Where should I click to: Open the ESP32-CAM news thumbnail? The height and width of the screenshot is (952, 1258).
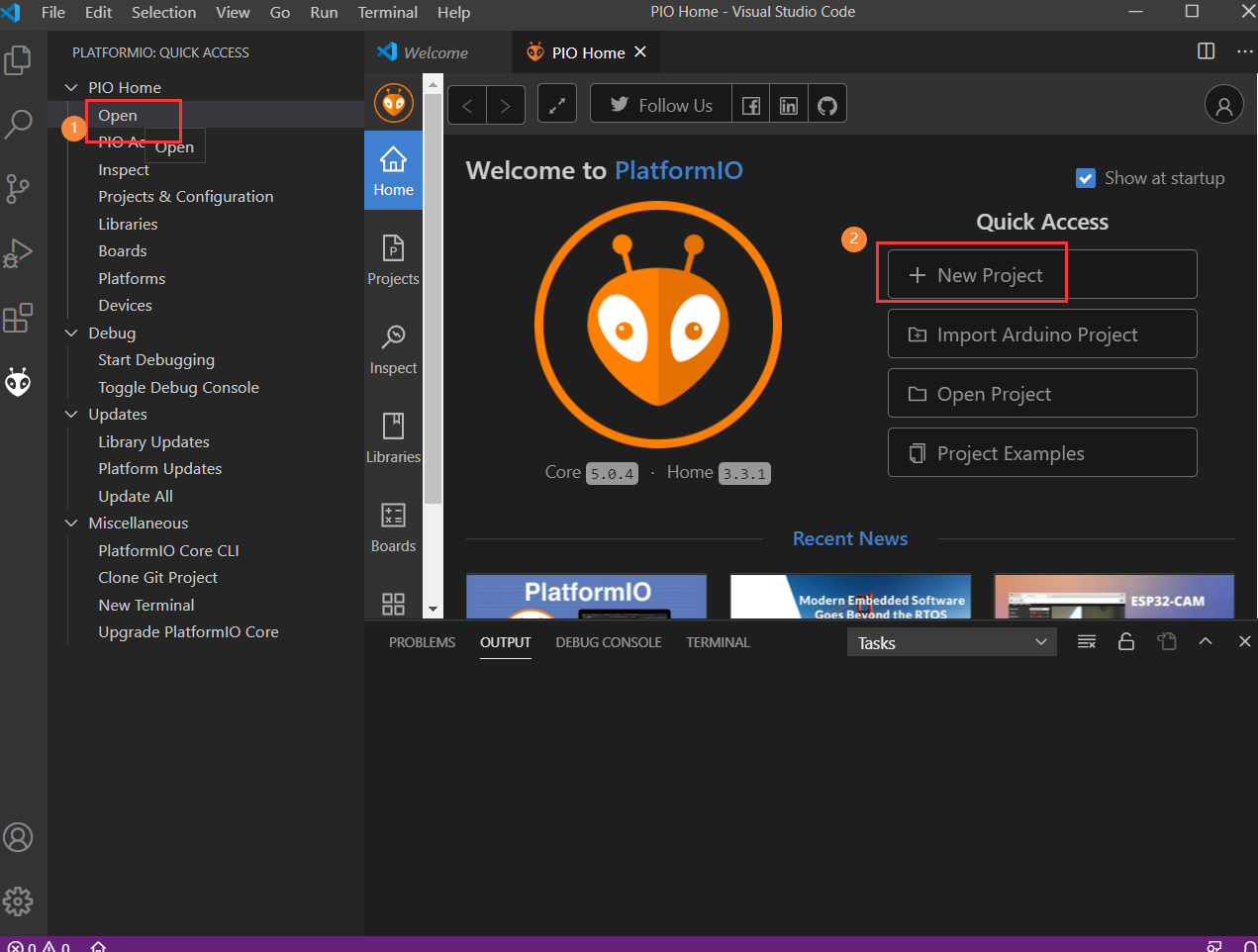click(1114, 597)
